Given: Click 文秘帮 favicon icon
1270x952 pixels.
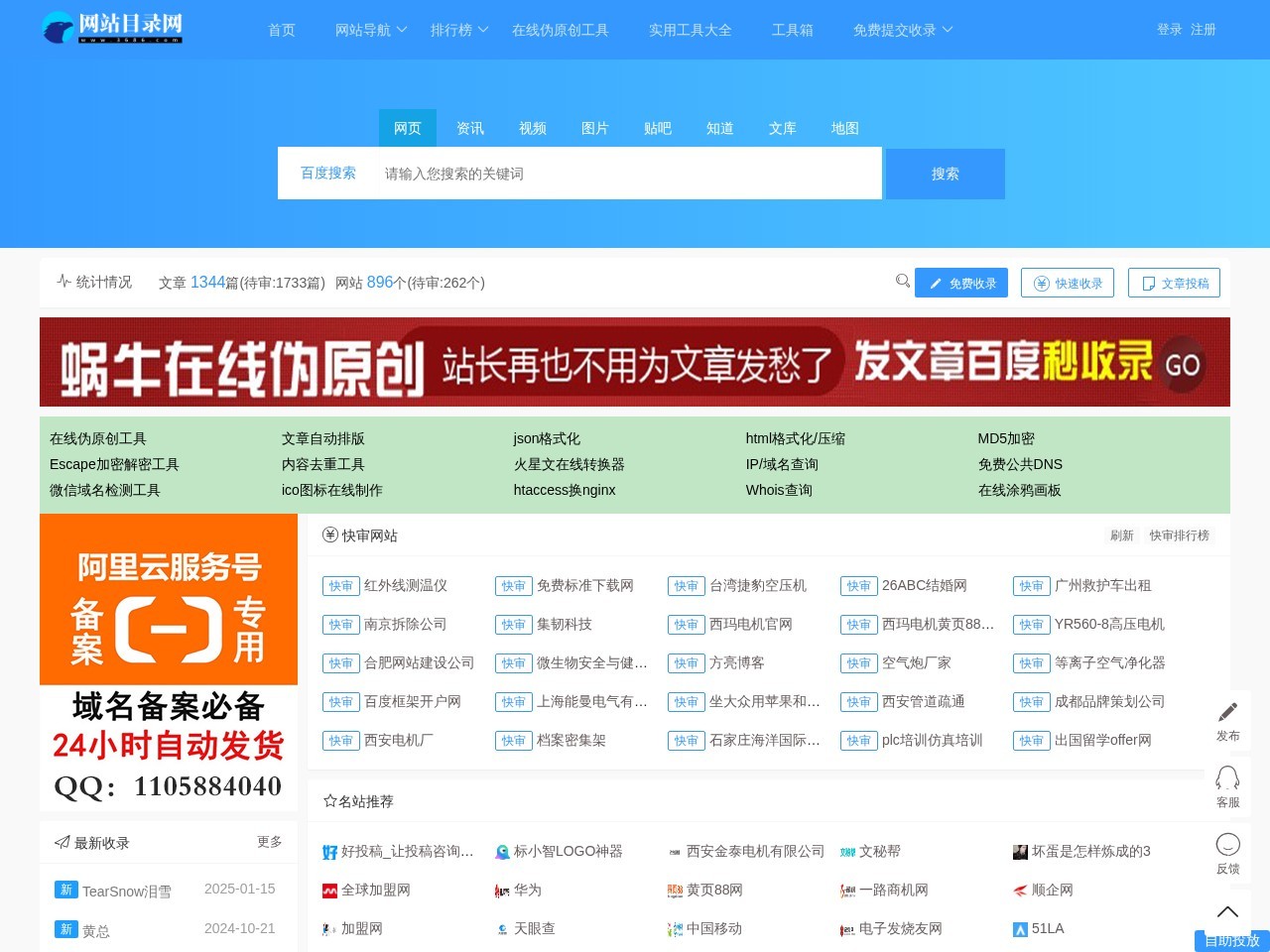Looking at the screenshot, I should (x=847, y=852).
